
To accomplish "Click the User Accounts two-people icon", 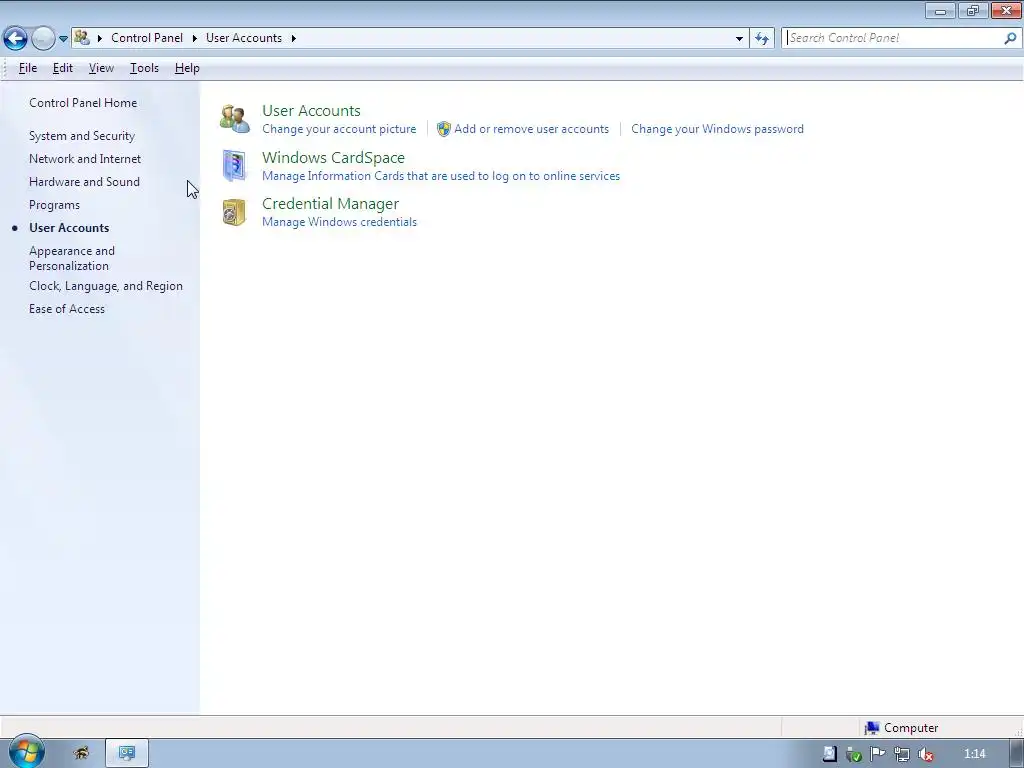I will (234, 119).
